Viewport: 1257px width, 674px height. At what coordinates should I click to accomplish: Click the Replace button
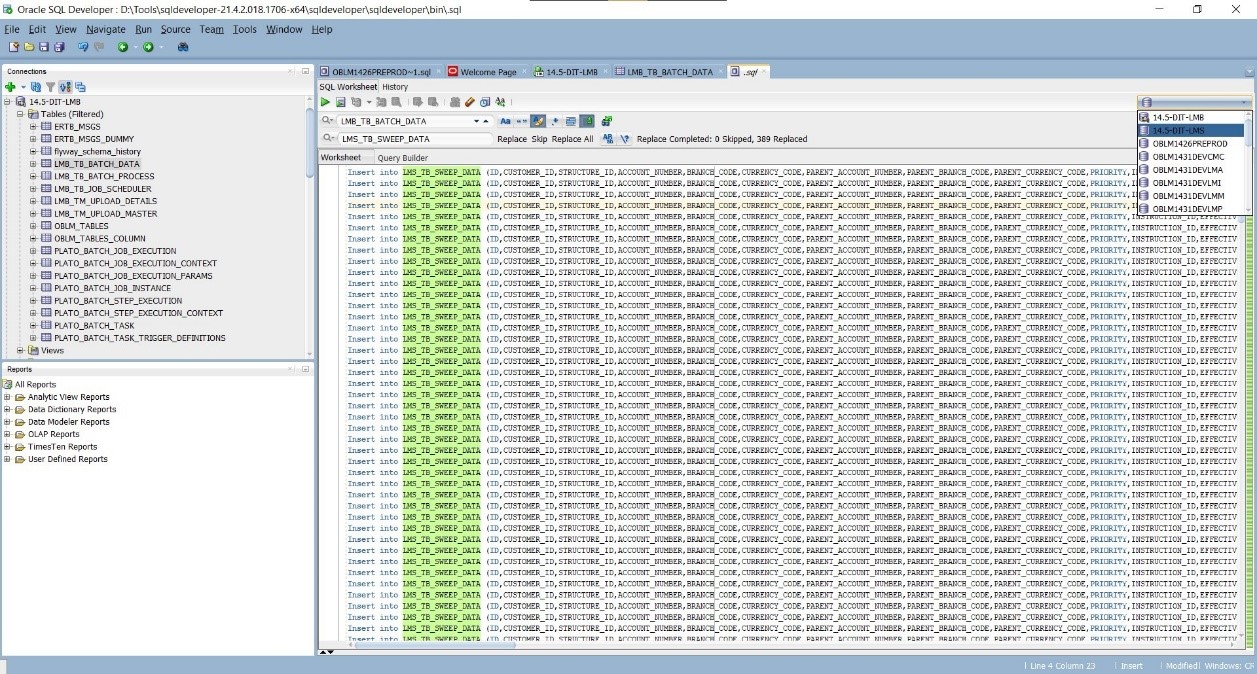[x=512, y=139]
